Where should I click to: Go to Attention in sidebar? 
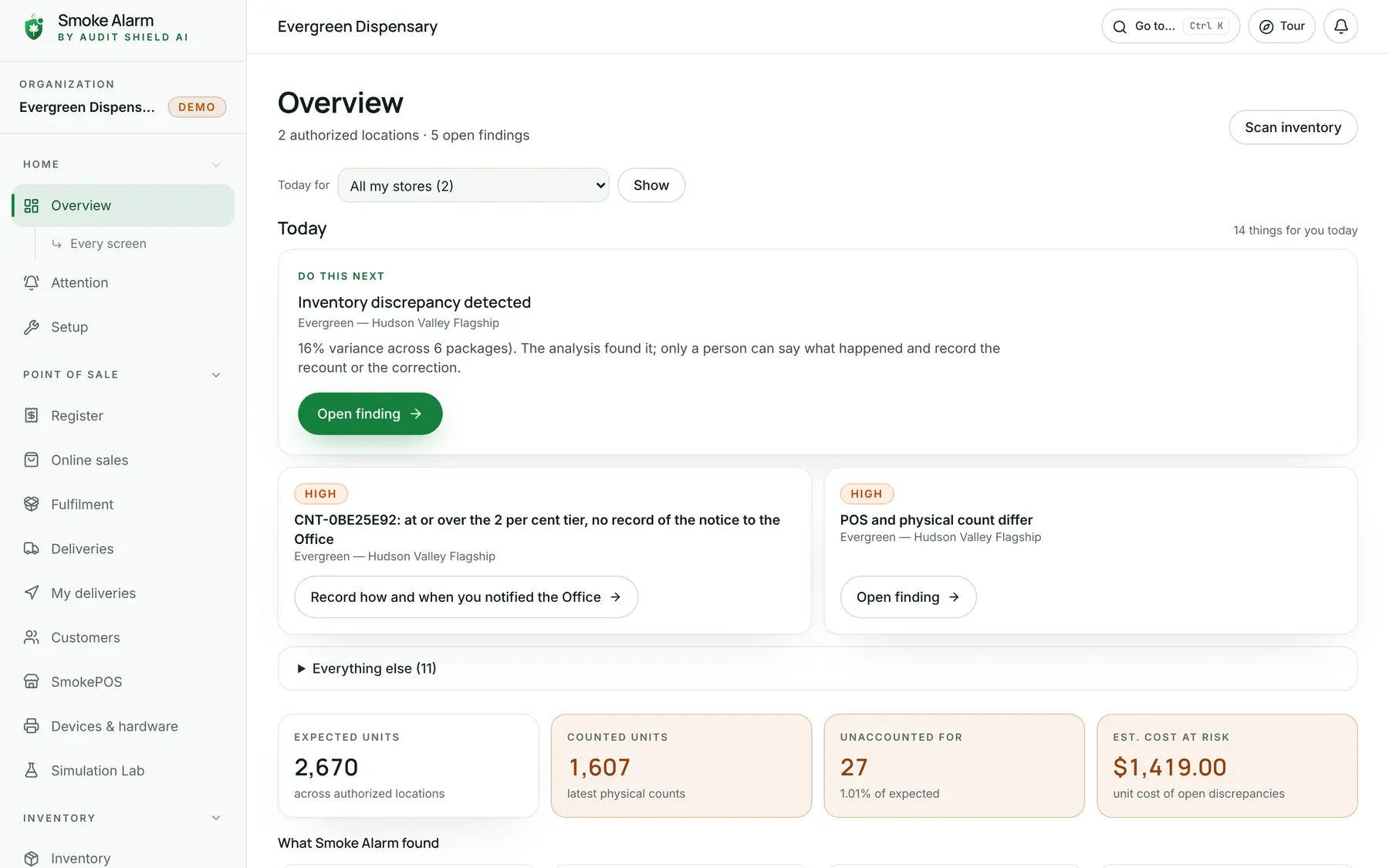(x=123, y=283)
